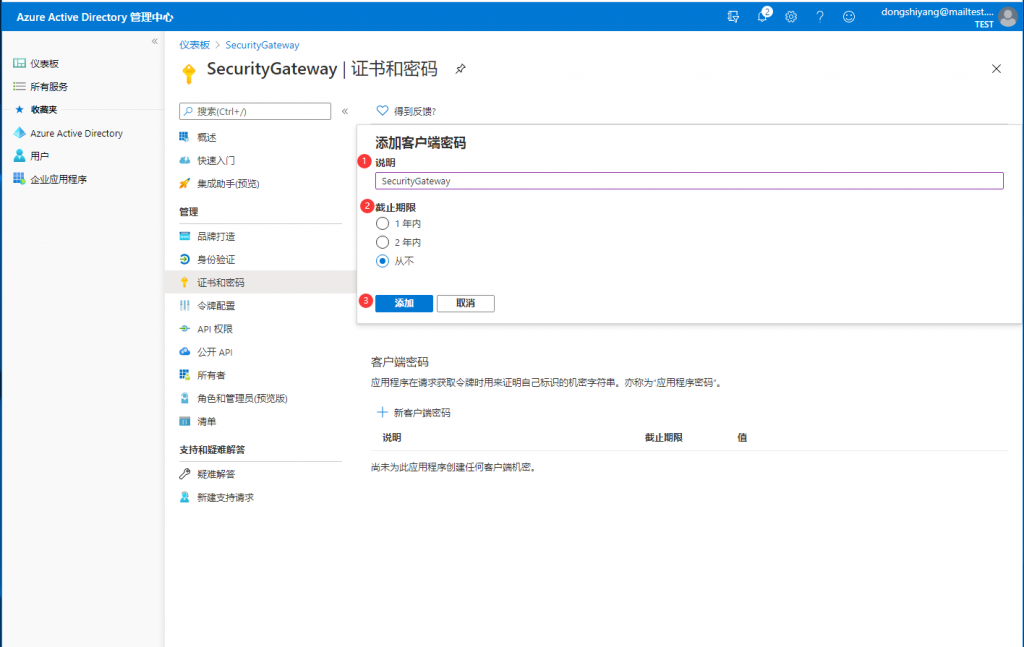Click 新客户端密码 to add a secret
The image size is (1024, 647).
pos(413,413)
